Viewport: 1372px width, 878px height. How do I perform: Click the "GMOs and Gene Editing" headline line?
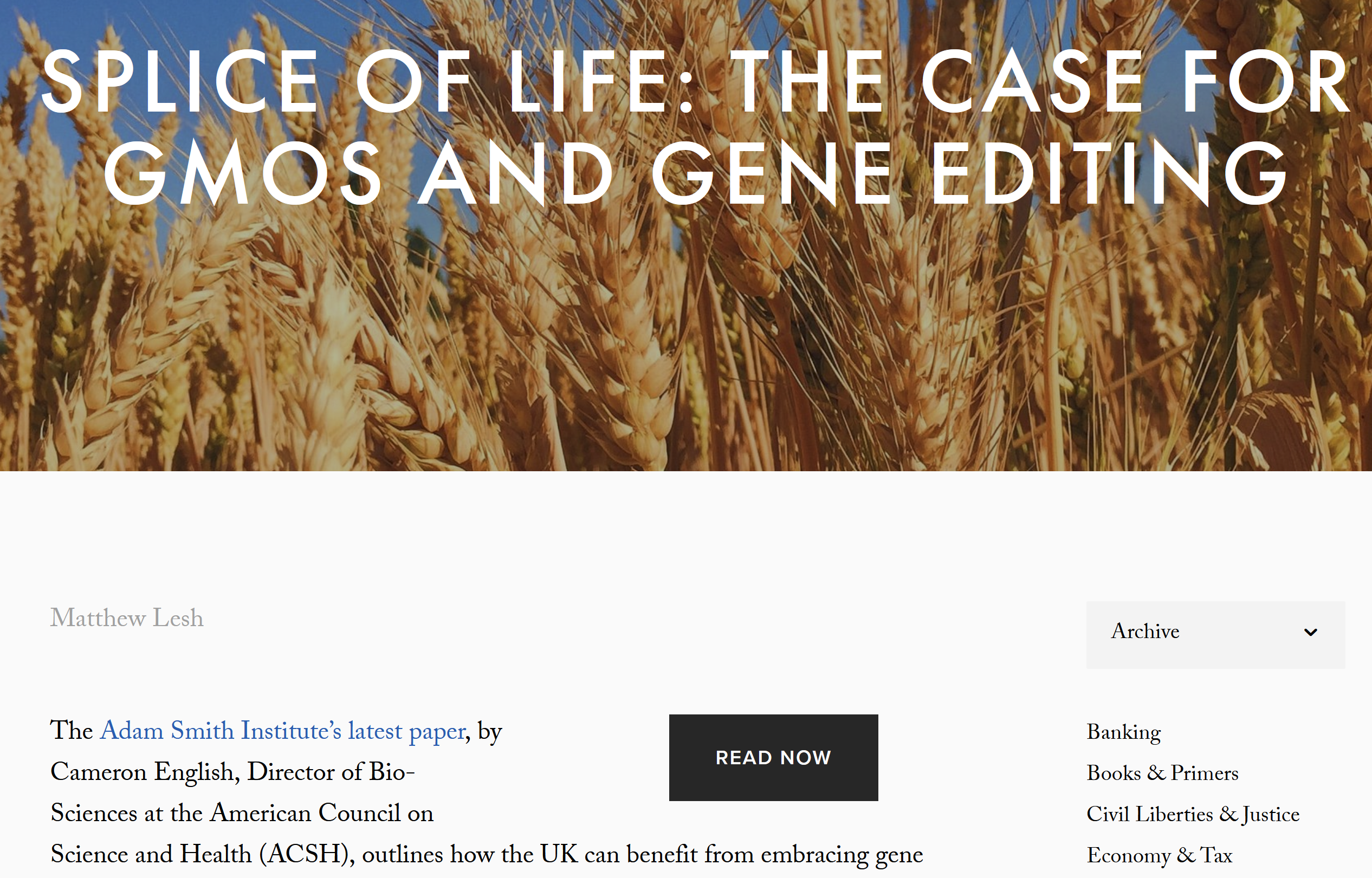point(696,172)
